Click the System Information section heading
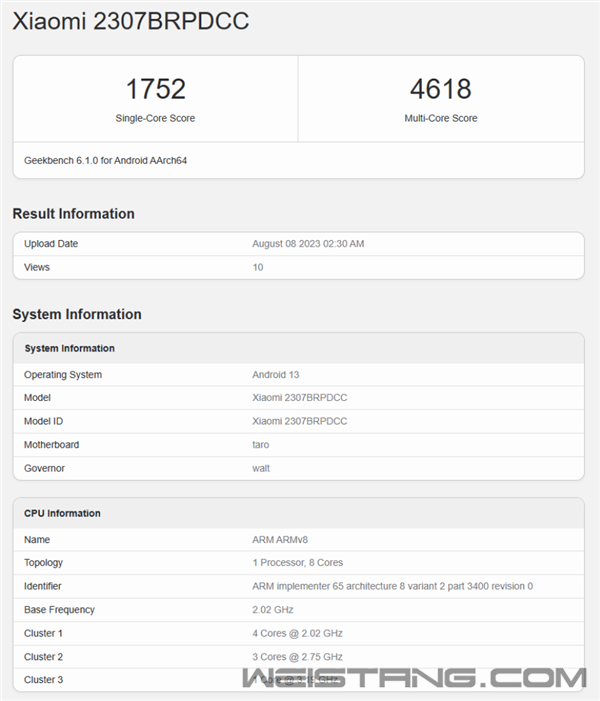 76,314
